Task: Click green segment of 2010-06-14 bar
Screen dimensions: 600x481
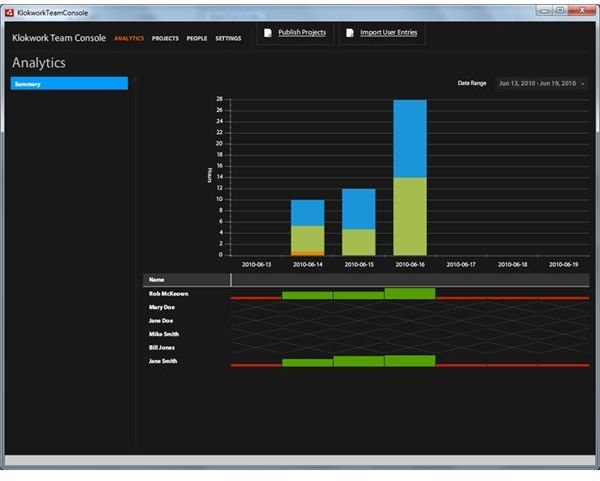Action: (307, 239)
